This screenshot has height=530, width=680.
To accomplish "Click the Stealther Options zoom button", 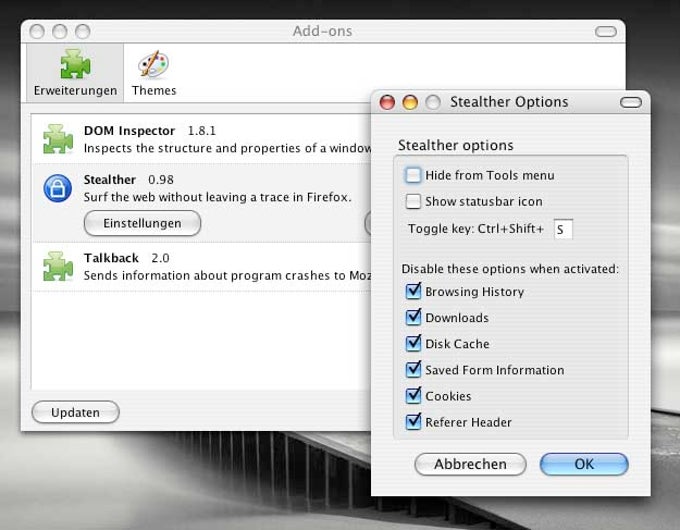I will click(x=433, y=102).
